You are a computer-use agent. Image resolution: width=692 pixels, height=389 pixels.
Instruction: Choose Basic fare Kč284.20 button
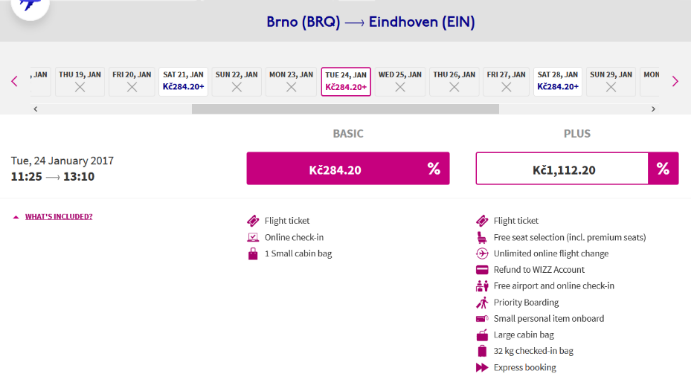point(348,169)
